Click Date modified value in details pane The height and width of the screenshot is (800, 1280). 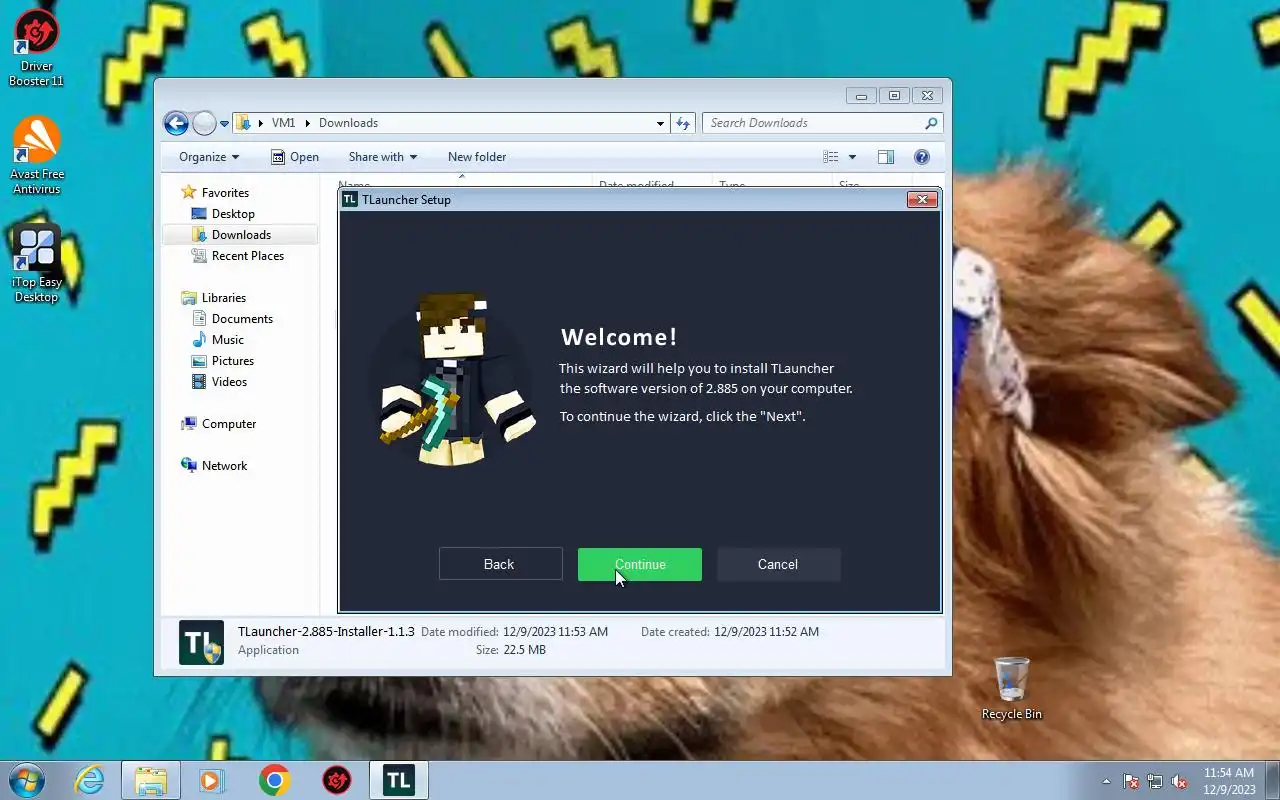tap(555, 632)
